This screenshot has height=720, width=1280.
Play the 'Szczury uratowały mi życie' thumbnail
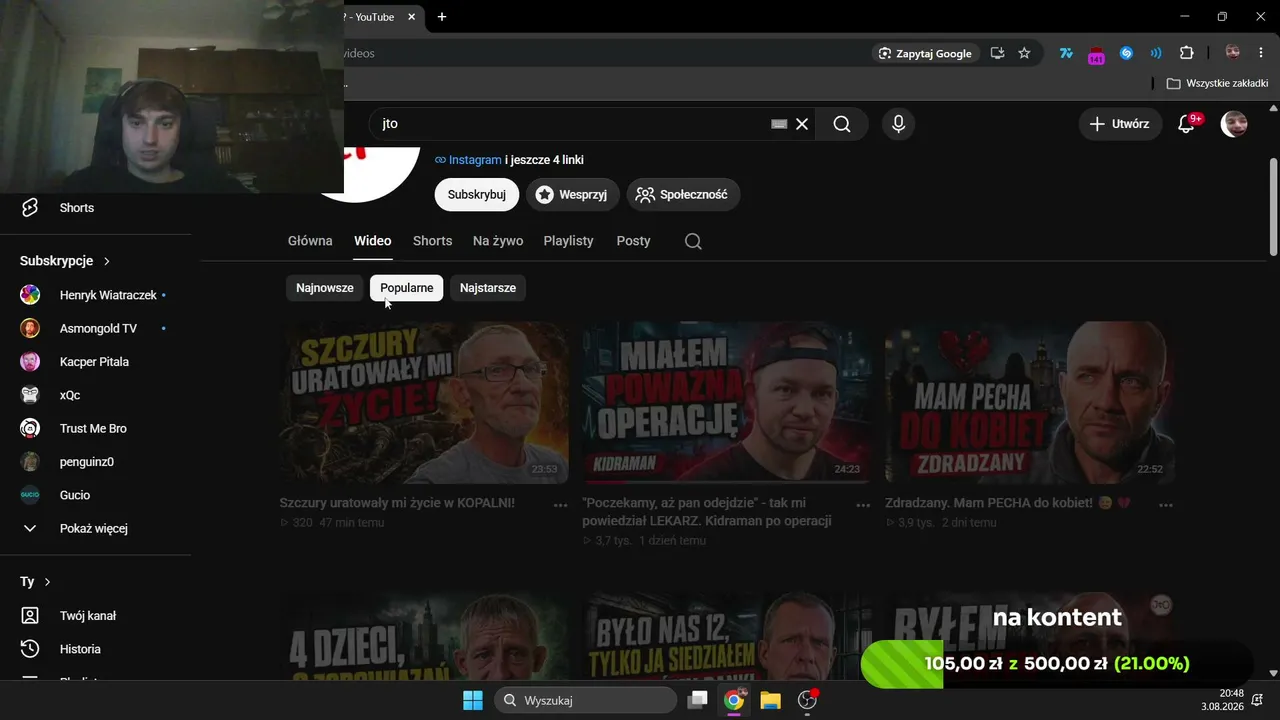424,403
